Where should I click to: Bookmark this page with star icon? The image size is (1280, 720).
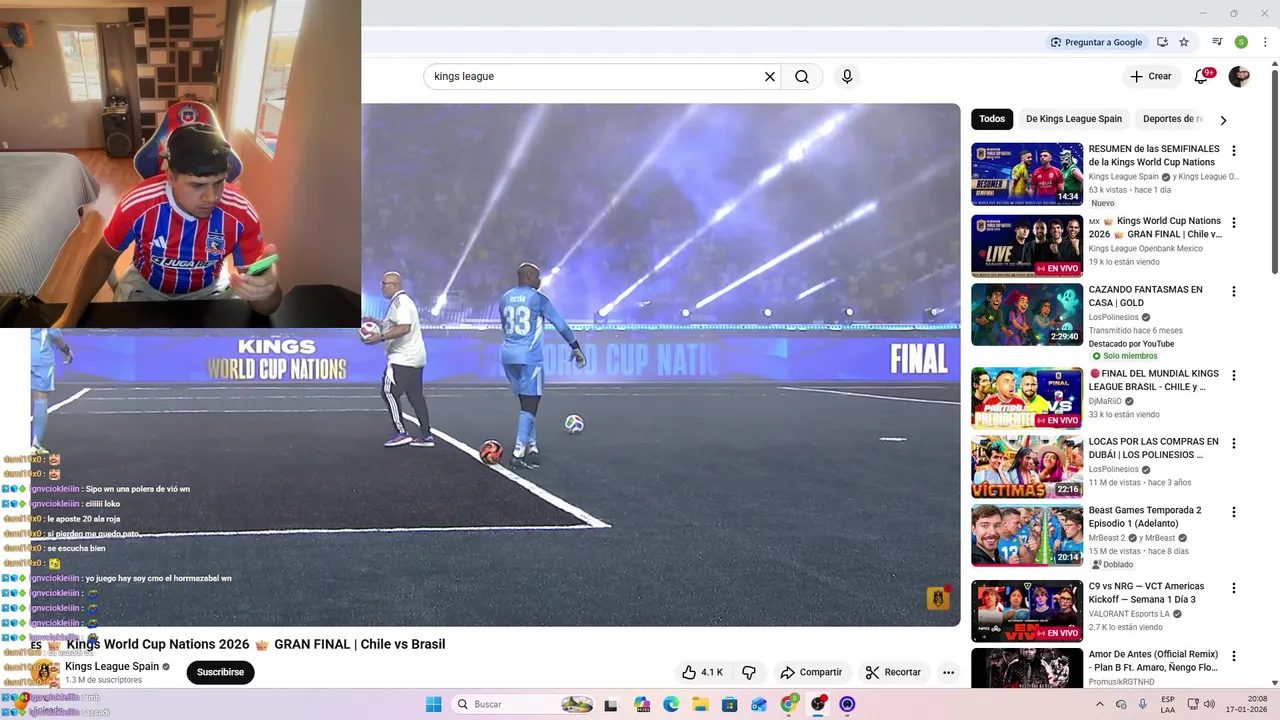tap(1184, 42)
